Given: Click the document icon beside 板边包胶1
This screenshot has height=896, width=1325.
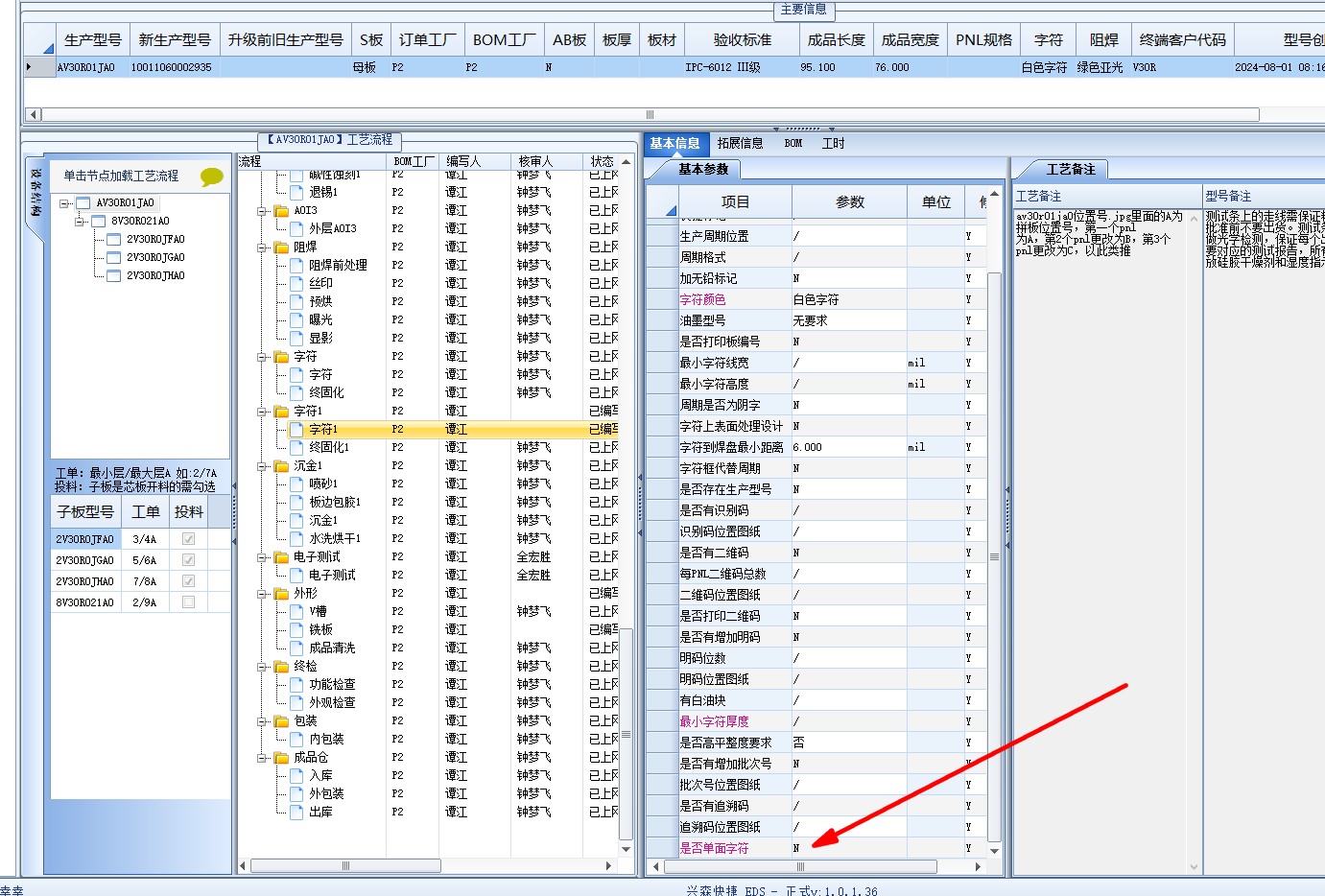Looking at the screenshot, I should pos(296,503).
